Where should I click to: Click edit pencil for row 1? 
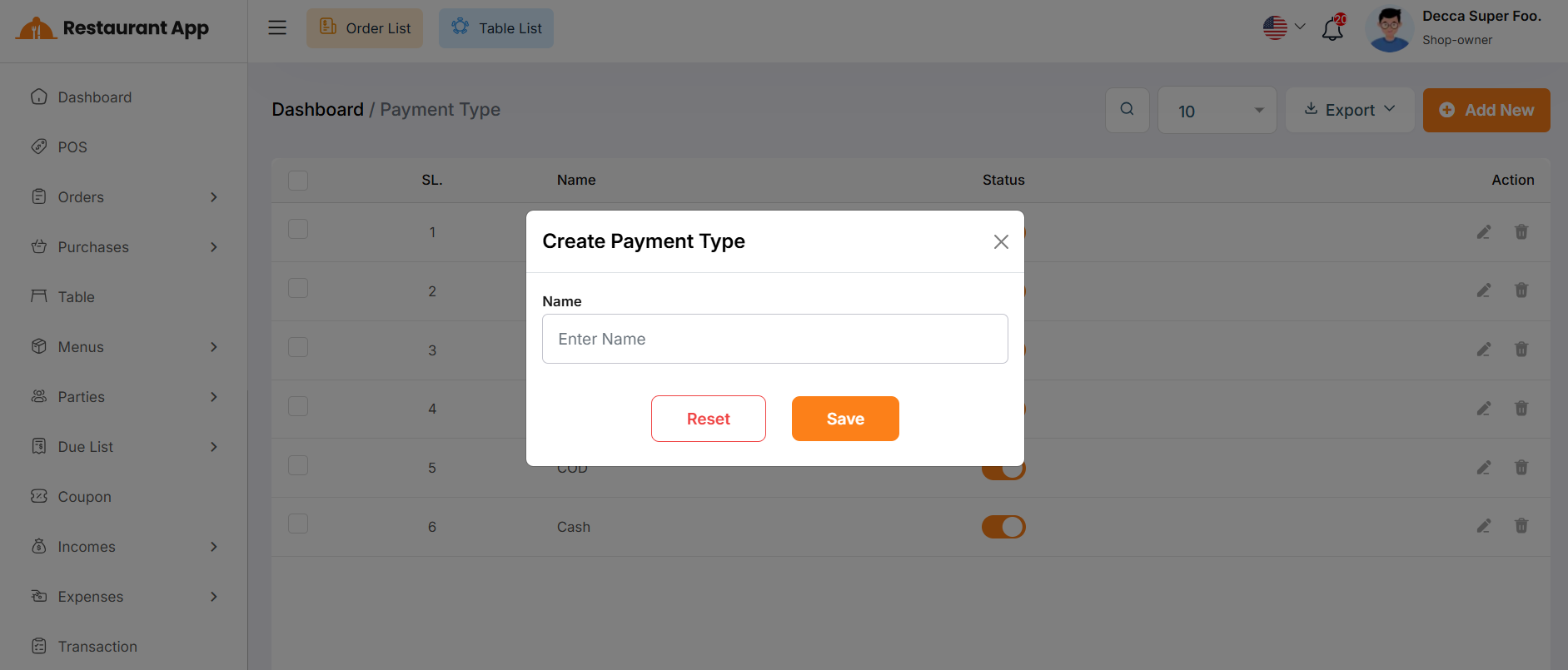click(x=1483, y=232)
